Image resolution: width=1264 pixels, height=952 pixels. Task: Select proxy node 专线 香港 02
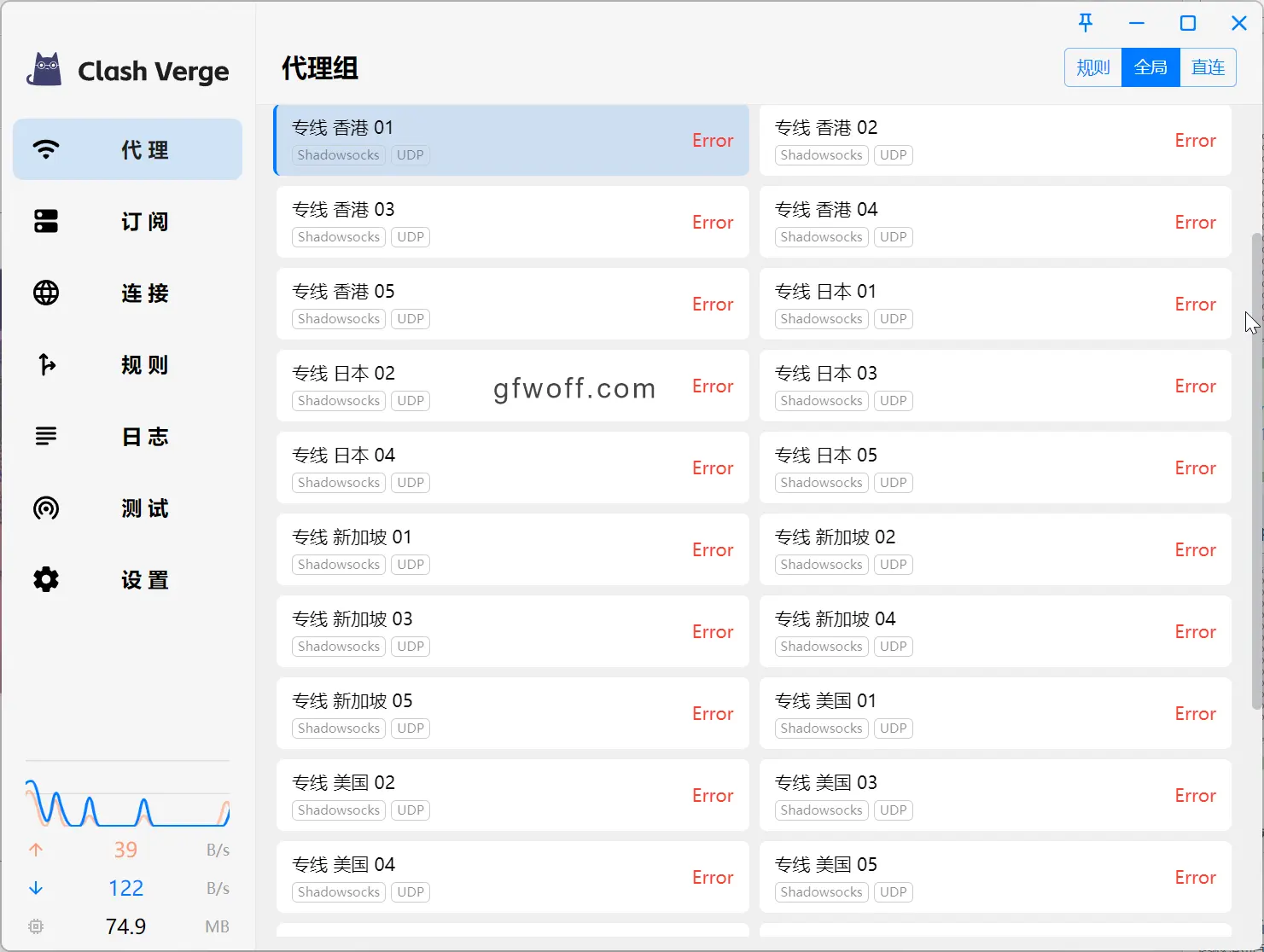click(995, 140)
